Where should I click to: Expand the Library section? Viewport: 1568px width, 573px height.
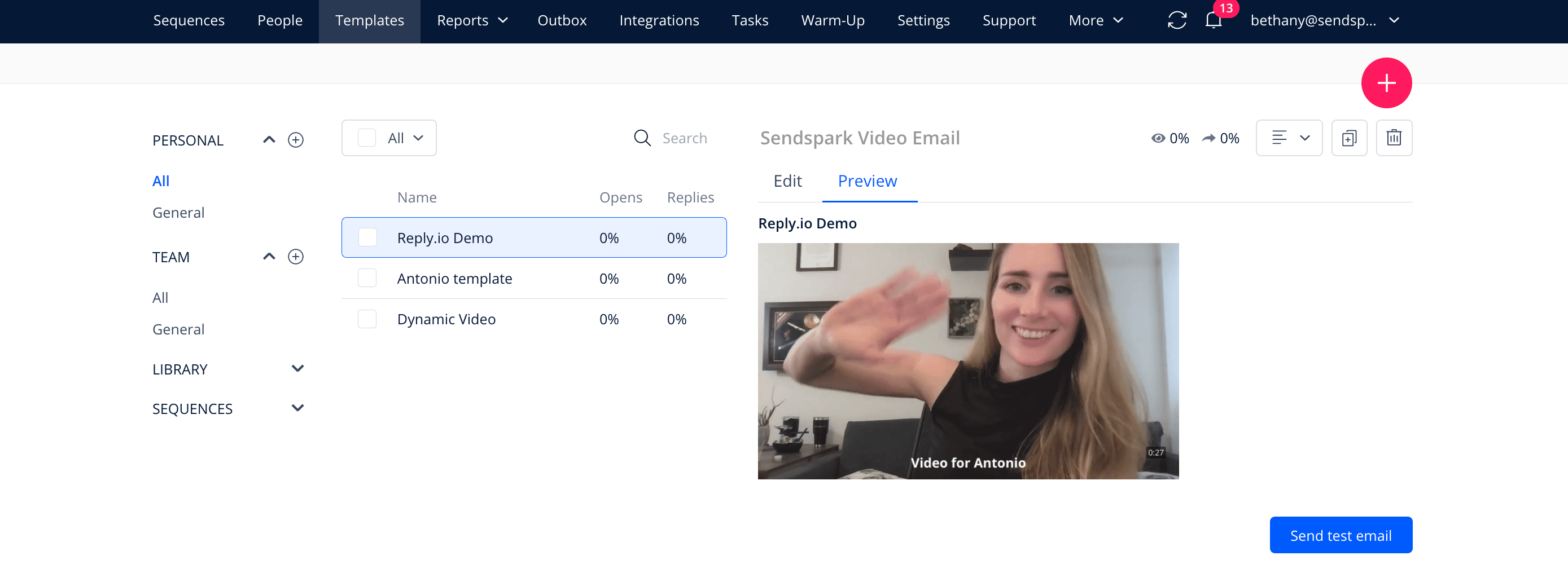[x=297, y=369]
